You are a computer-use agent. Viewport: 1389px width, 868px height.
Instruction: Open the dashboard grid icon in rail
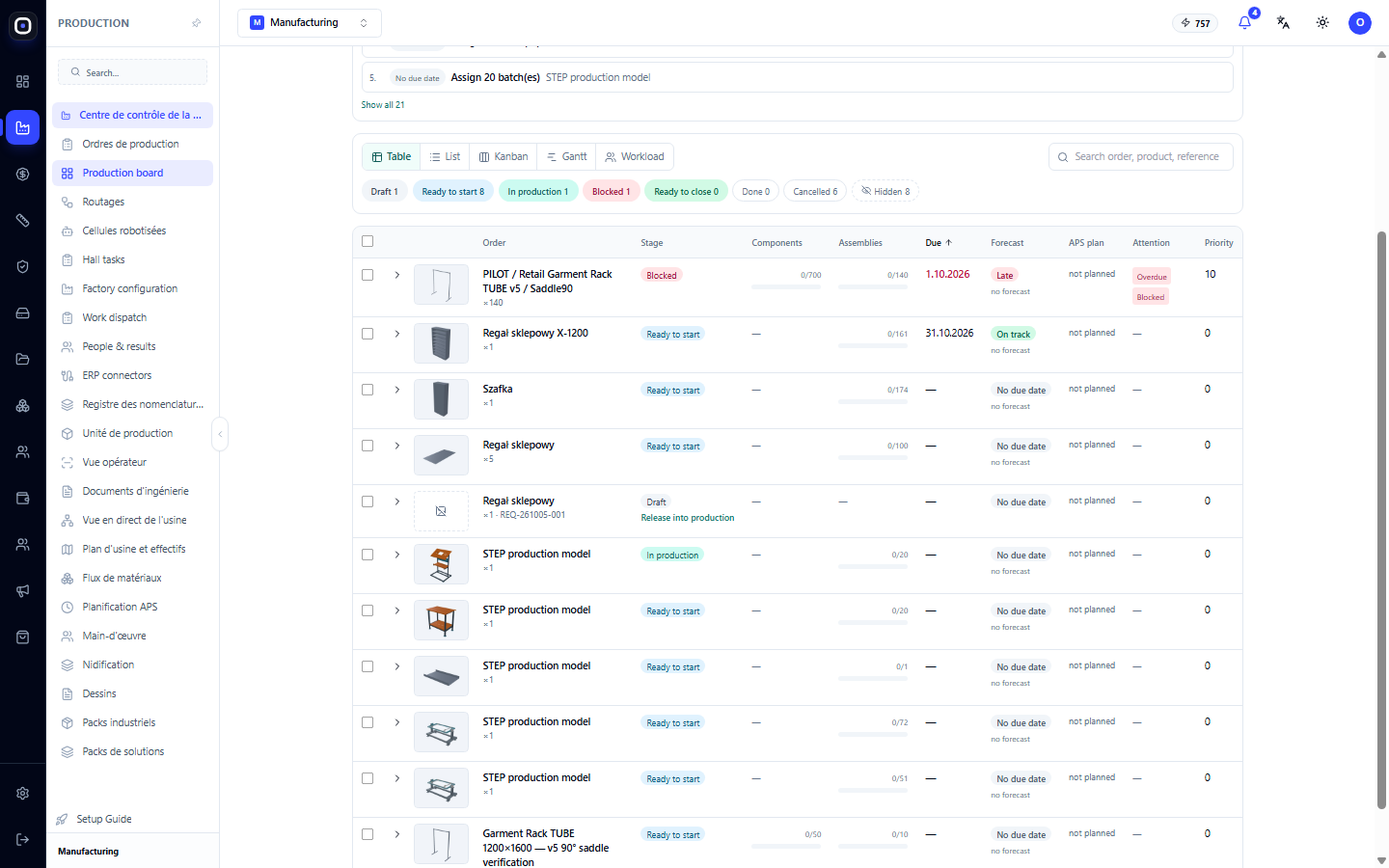coord(23,81)
